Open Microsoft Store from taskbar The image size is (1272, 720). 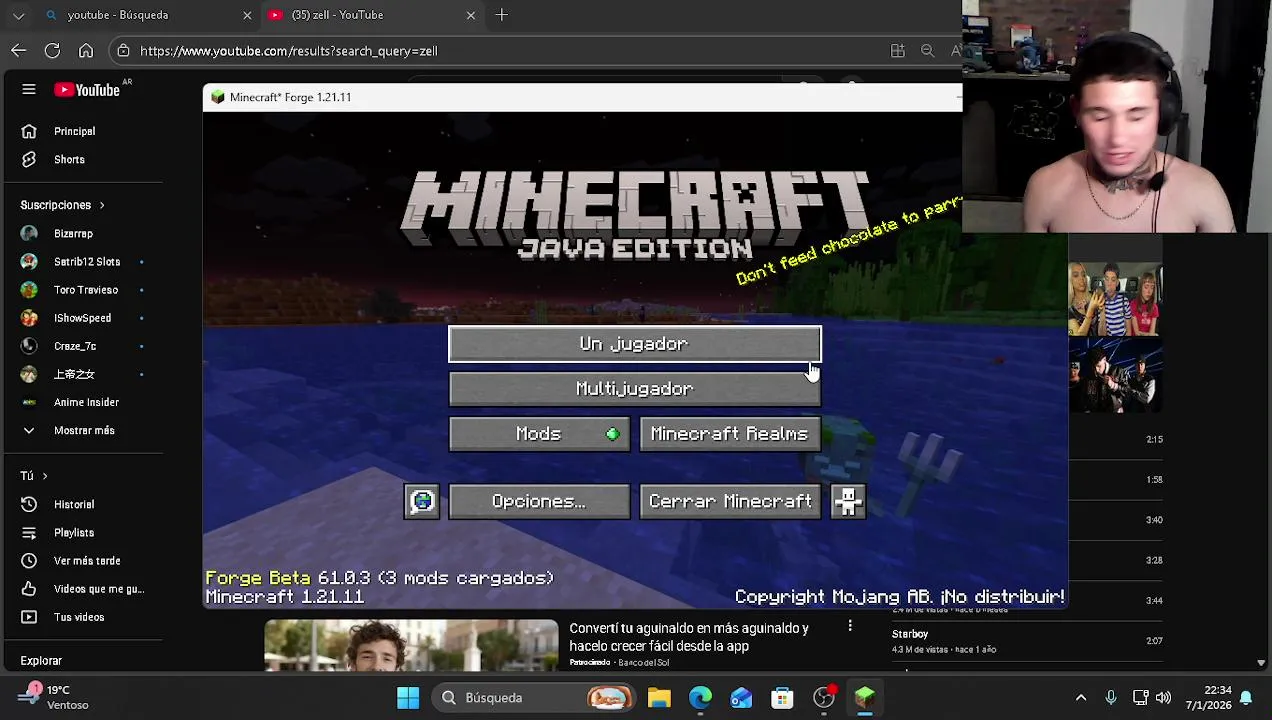pyautogui.click(x=782, y=698)
